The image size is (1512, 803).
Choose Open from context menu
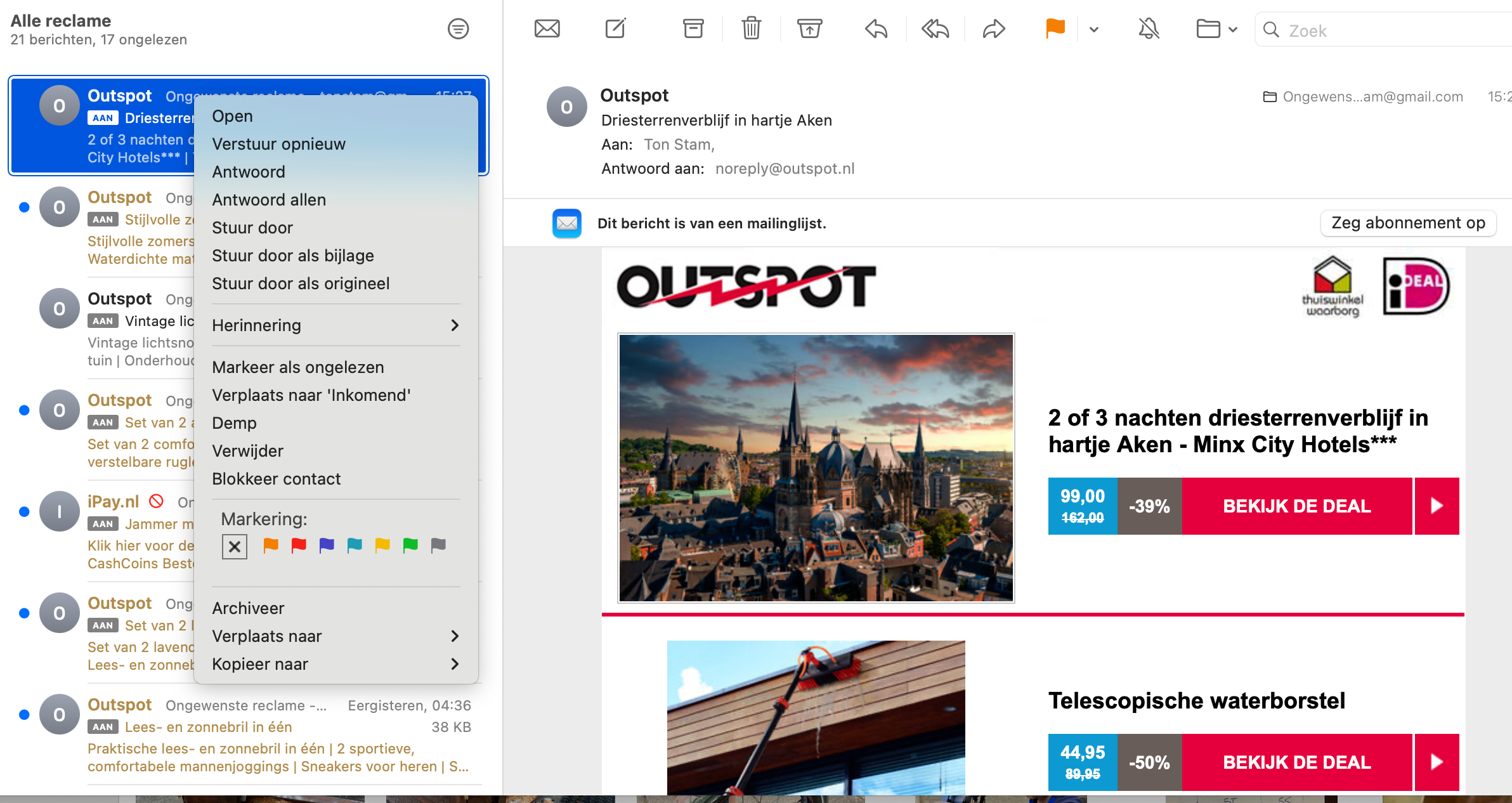click(x=336, y=116)
